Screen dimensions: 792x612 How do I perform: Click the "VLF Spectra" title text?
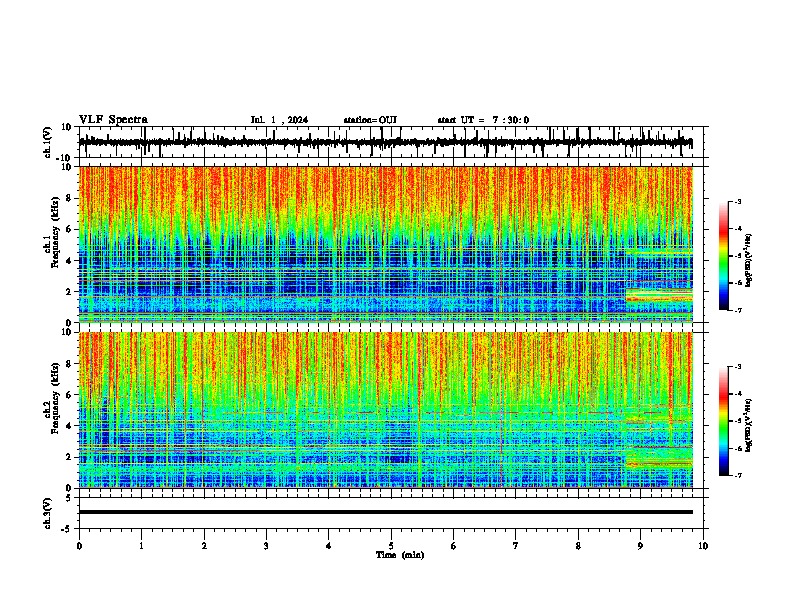tap(113, 120)
